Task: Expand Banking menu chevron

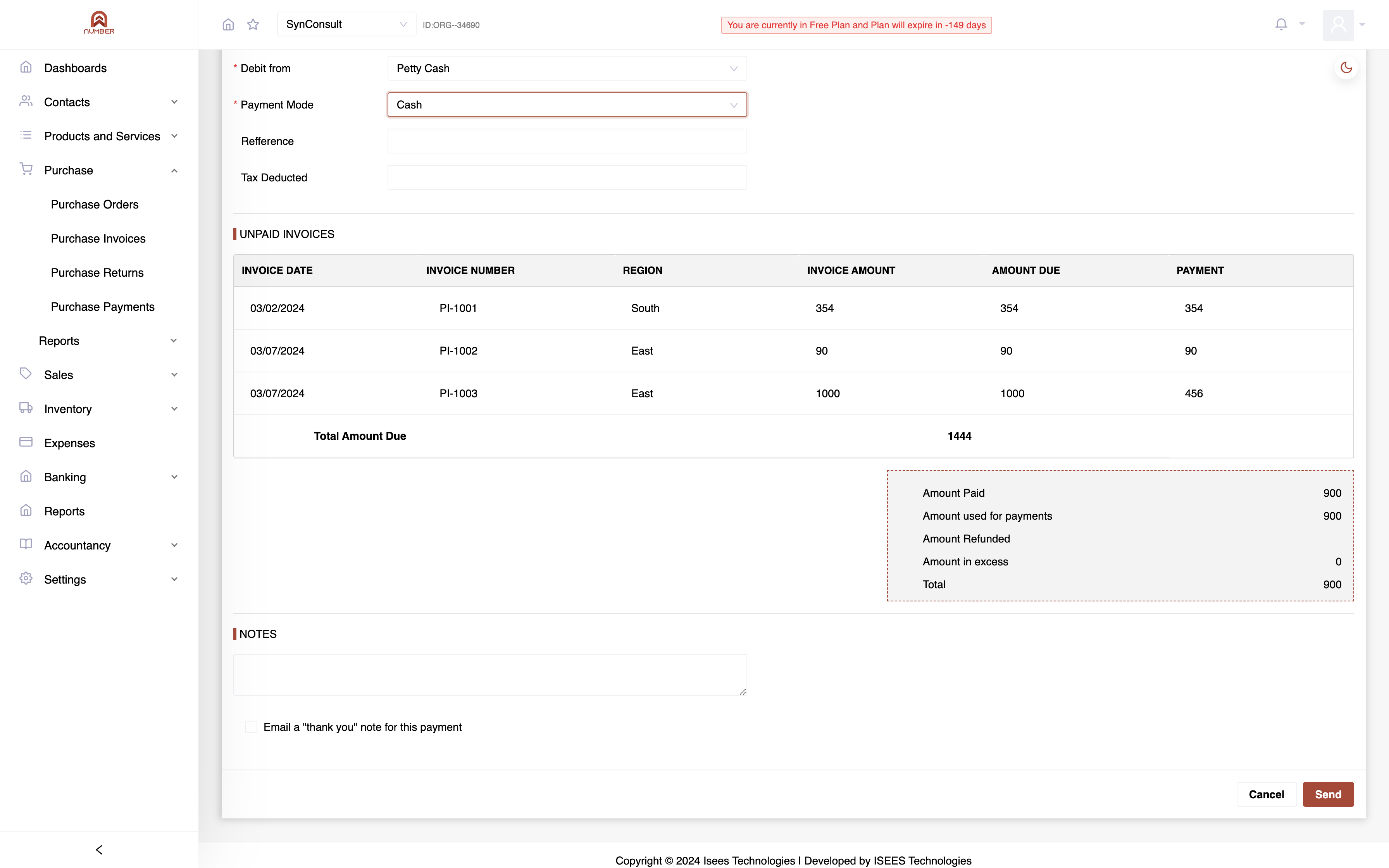Action: pos(174,477)
